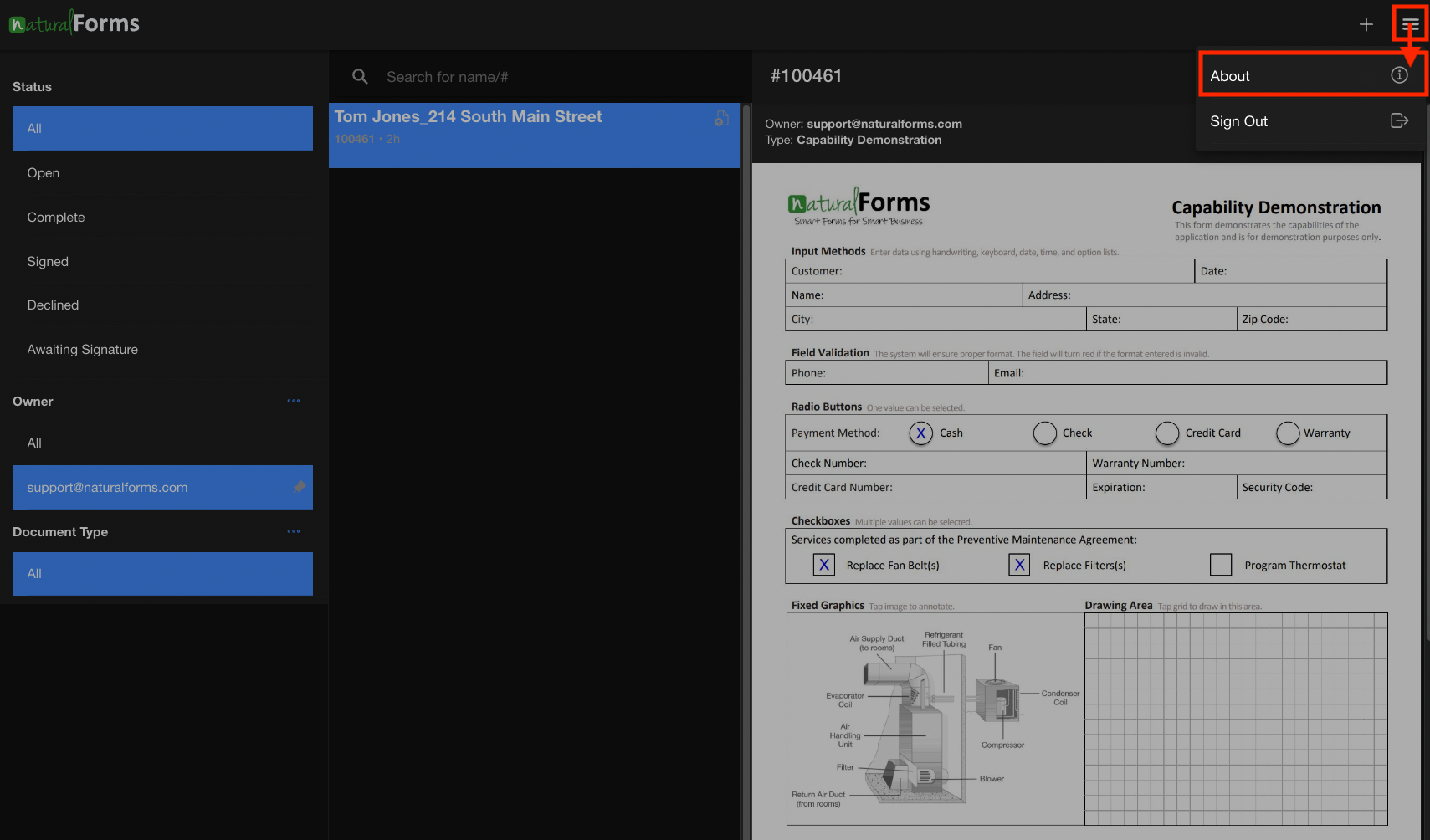Toggle Program Thermostat checkbox
Screen dimensions: 1430x840
pos(1221,565)
